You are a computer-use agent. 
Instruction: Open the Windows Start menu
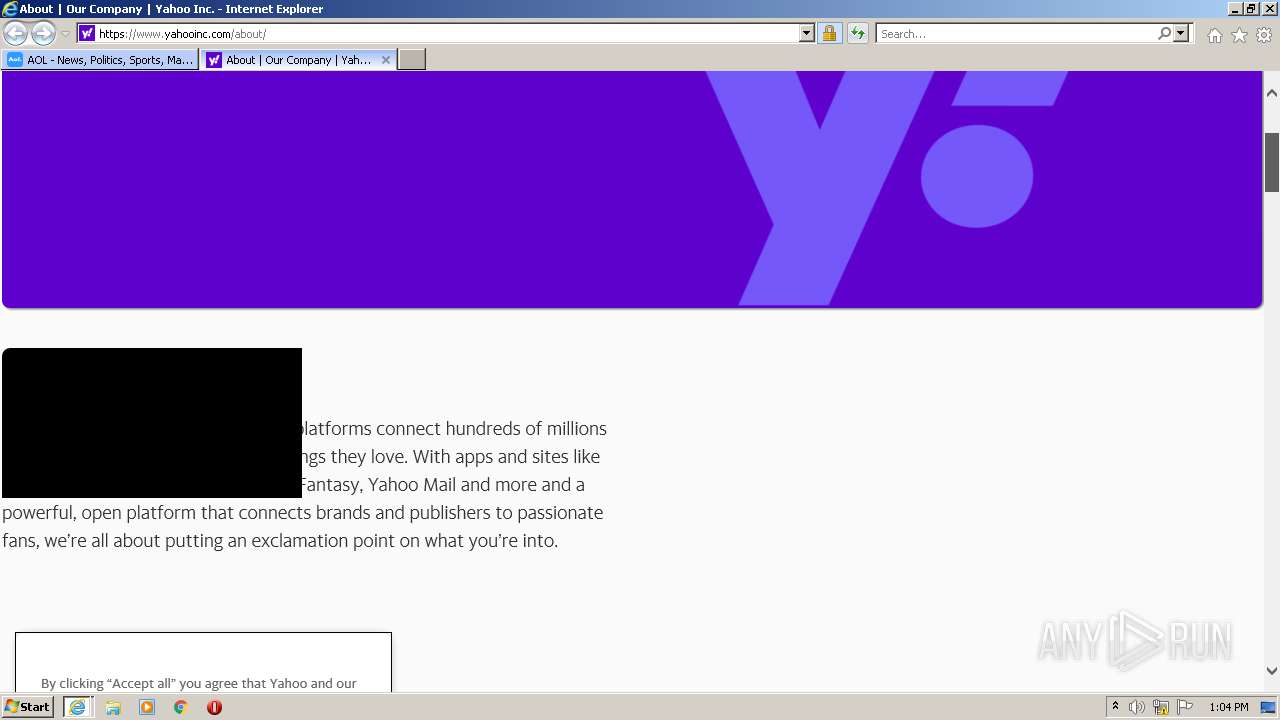[x=28, y=707]
